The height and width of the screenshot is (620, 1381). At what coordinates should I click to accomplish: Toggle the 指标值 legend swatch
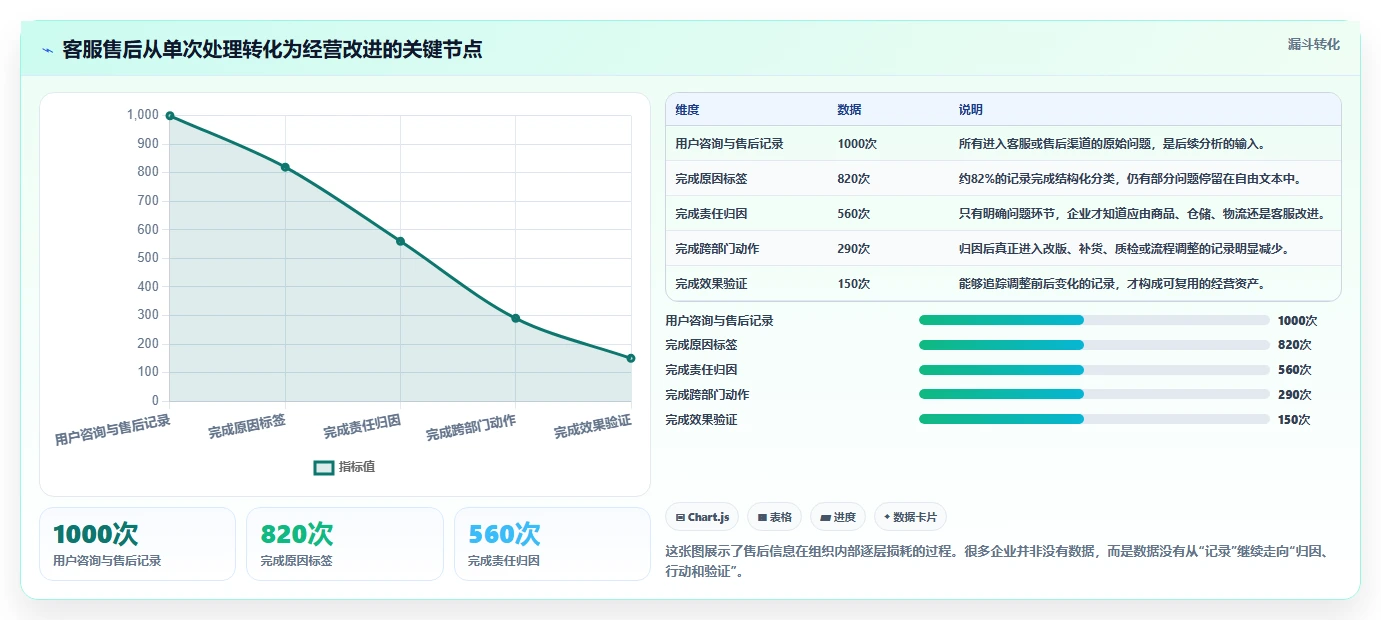(x=324, y=467)
